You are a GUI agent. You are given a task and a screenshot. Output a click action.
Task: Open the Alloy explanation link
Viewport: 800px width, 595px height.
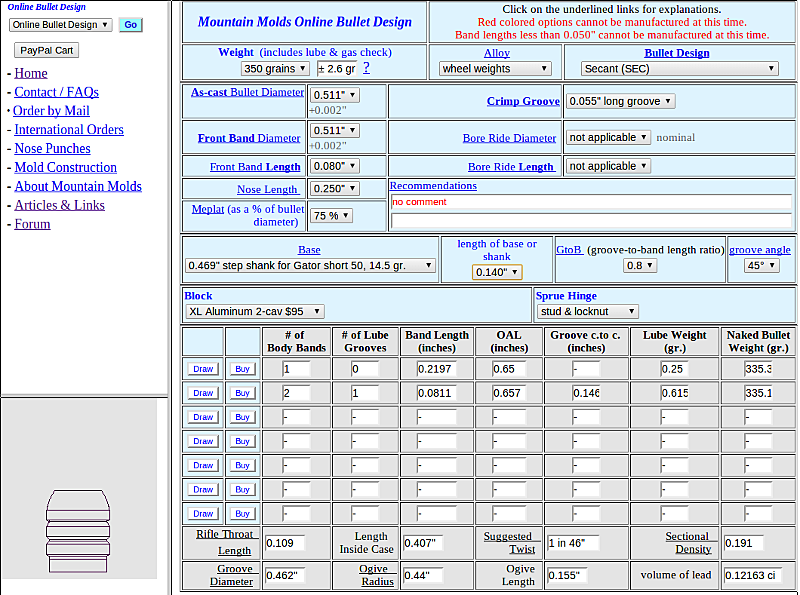(x=496, y=53)
